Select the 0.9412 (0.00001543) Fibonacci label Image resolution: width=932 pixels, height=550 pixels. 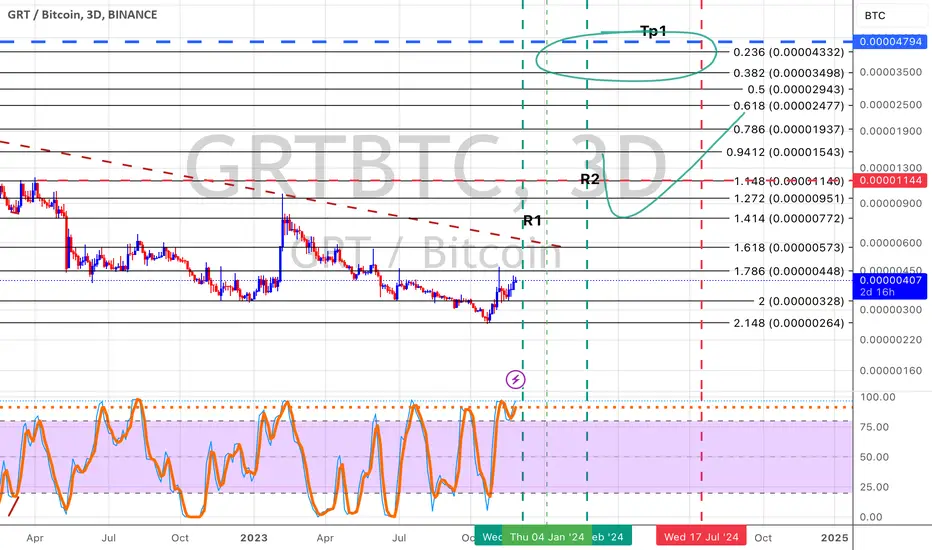tap(785, 152)
